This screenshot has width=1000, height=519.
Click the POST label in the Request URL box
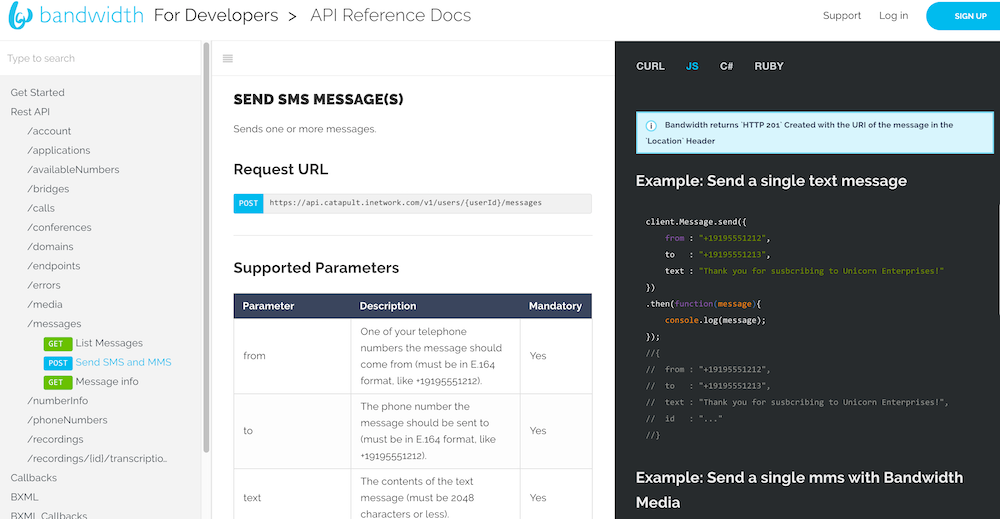248,203
